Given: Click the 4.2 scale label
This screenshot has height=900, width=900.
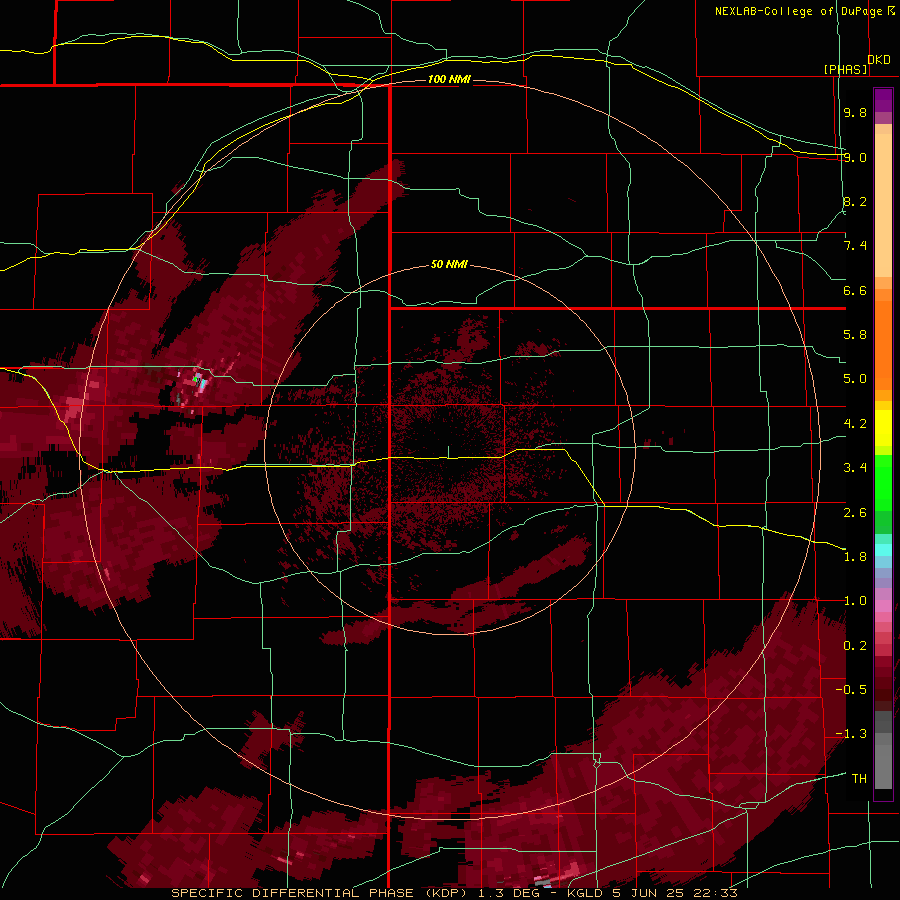Looking at the screenshot, I should pyautogui.click(x=855, y=424).
